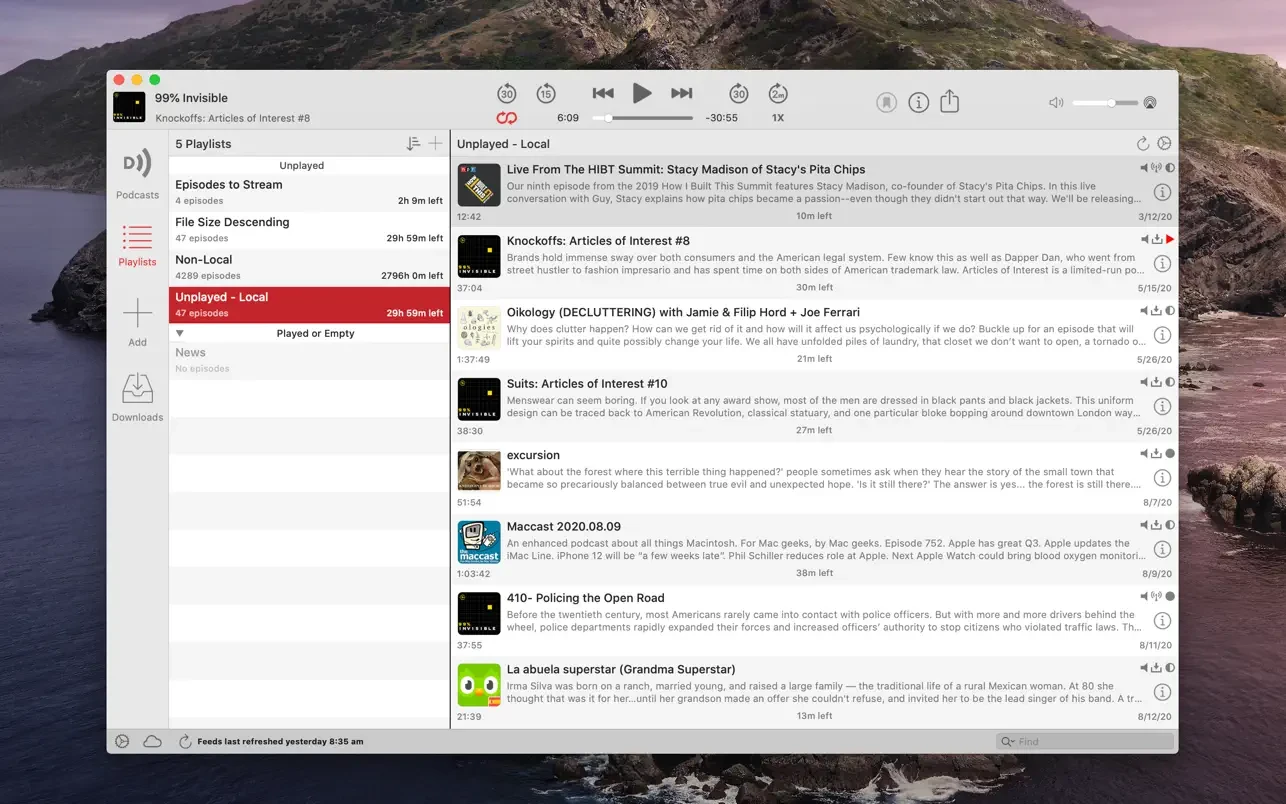Show episode info from the toolbar
1286x804 pixels.
coord(918,102)
